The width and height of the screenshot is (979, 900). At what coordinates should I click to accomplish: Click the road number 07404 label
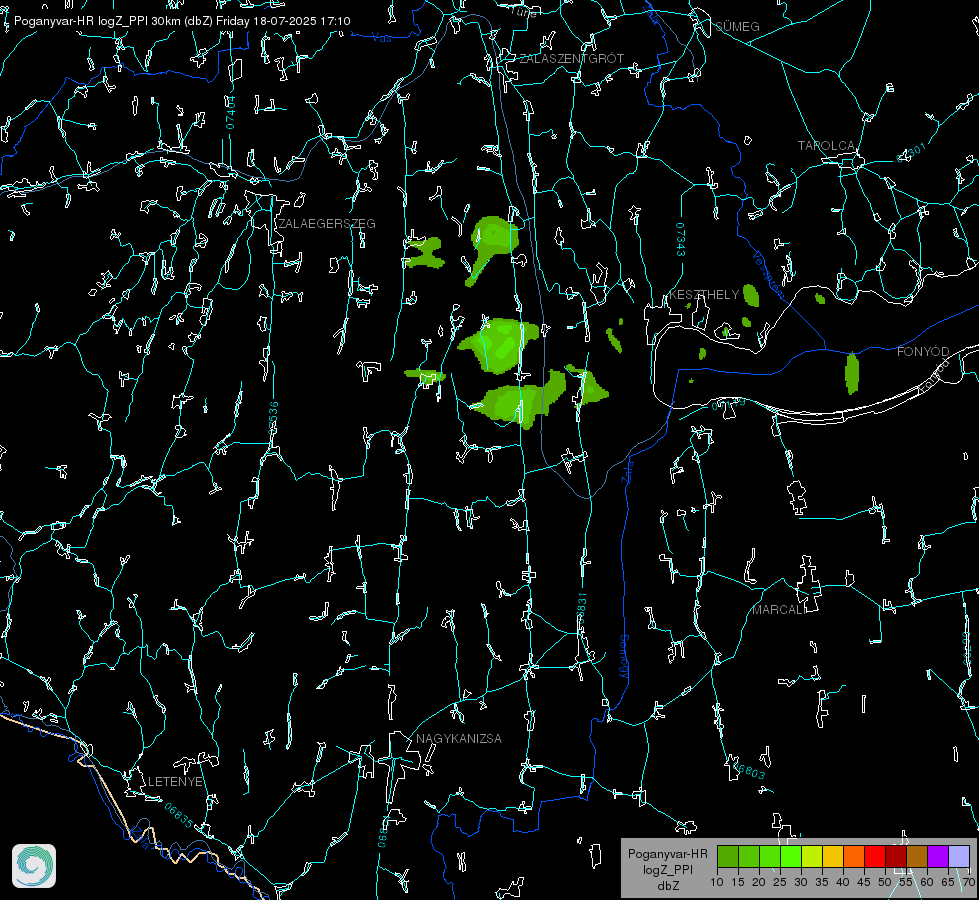coord(231,112)
